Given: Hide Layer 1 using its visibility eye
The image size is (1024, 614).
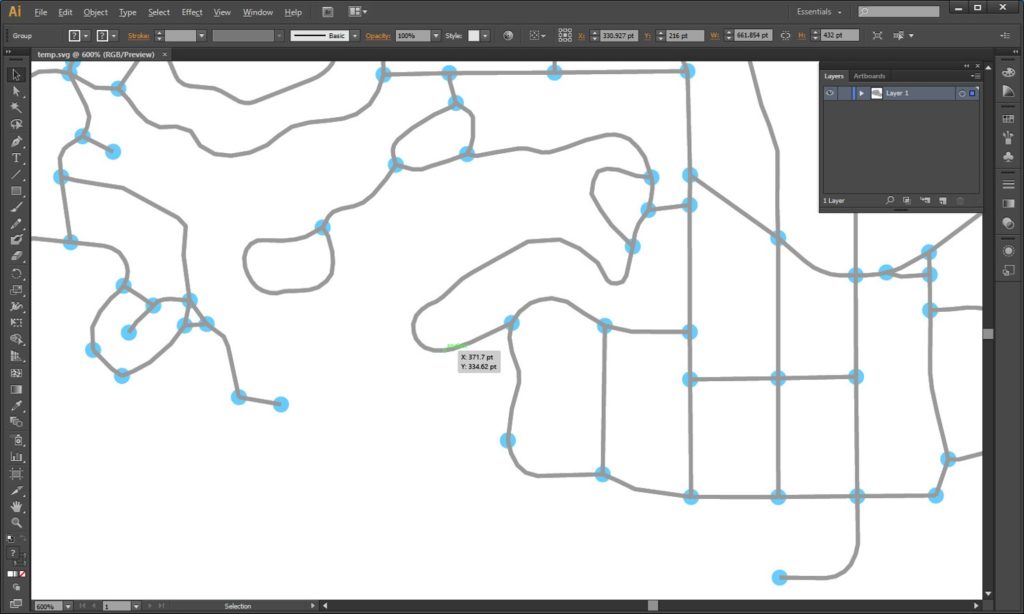Looking at the screenshot, I should coord(830,93).
